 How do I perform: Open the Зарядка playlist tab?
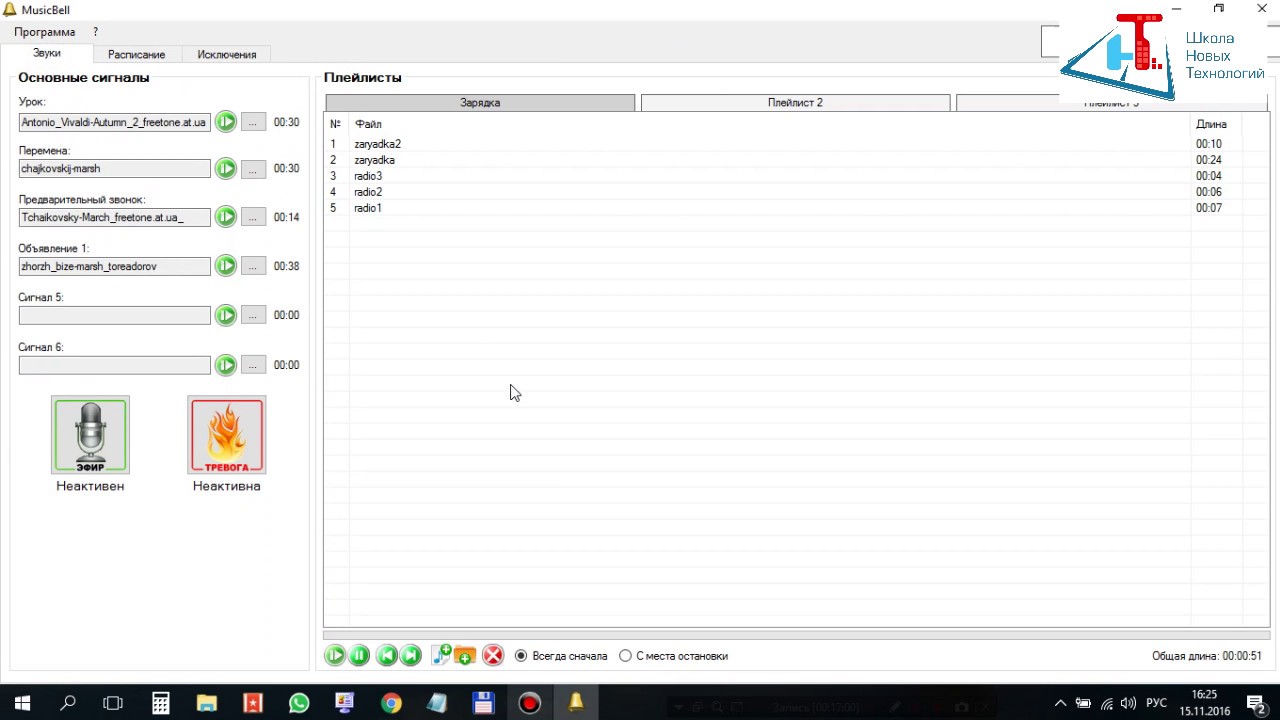(480, 103)
